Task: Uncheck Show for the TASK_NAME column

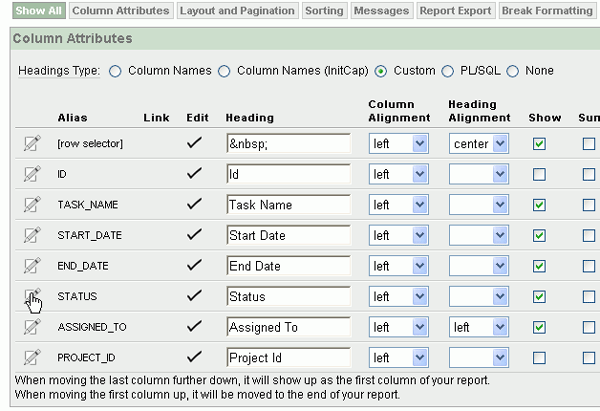Action: point(539,205)
